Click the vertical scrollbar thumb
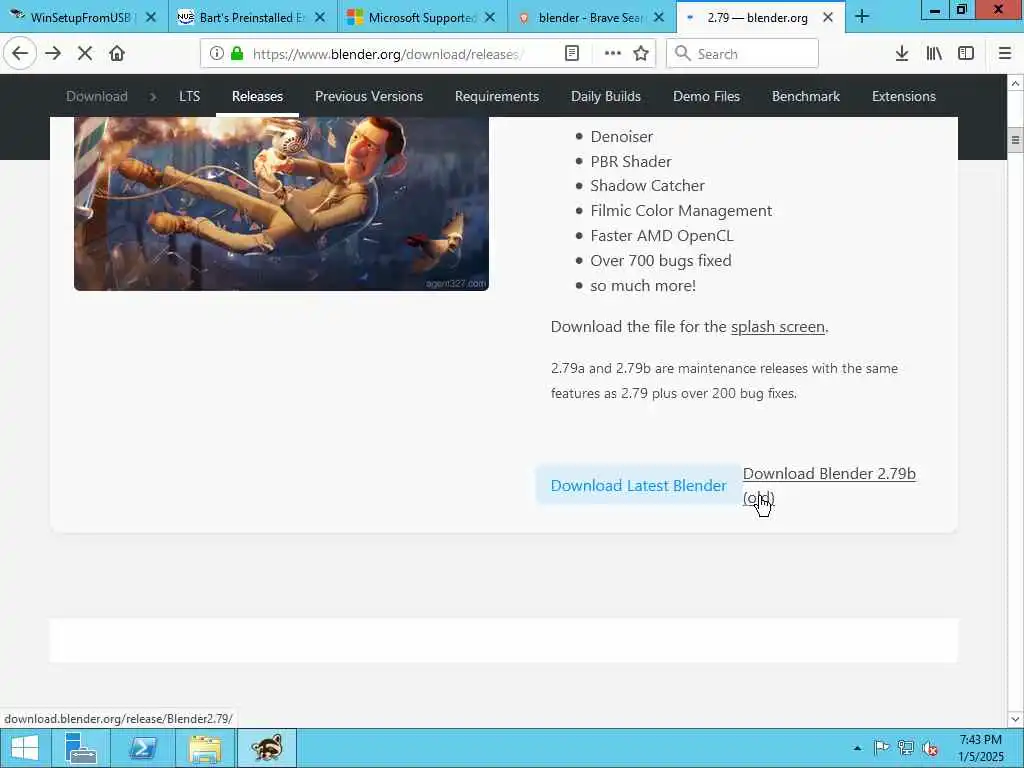This screenshot has width=1024, height=768. pyautogui.click(x=1015, y=140)
